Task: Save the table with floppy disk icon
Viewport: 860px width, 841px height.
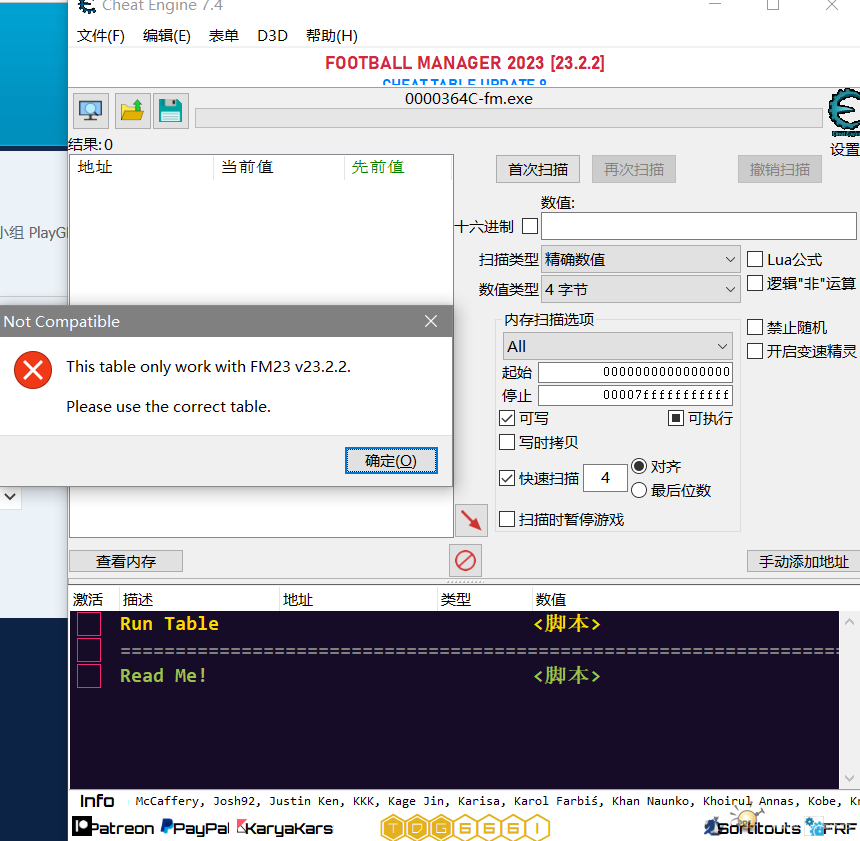Action: [171, 111]
